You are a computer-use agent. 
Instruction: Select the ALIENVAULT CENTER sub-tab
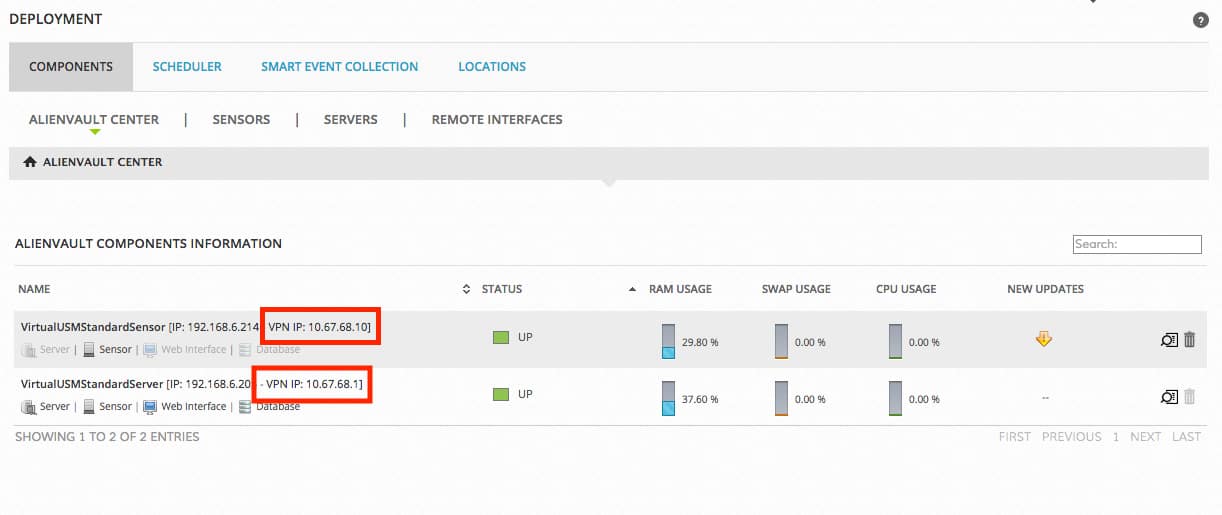94,119
